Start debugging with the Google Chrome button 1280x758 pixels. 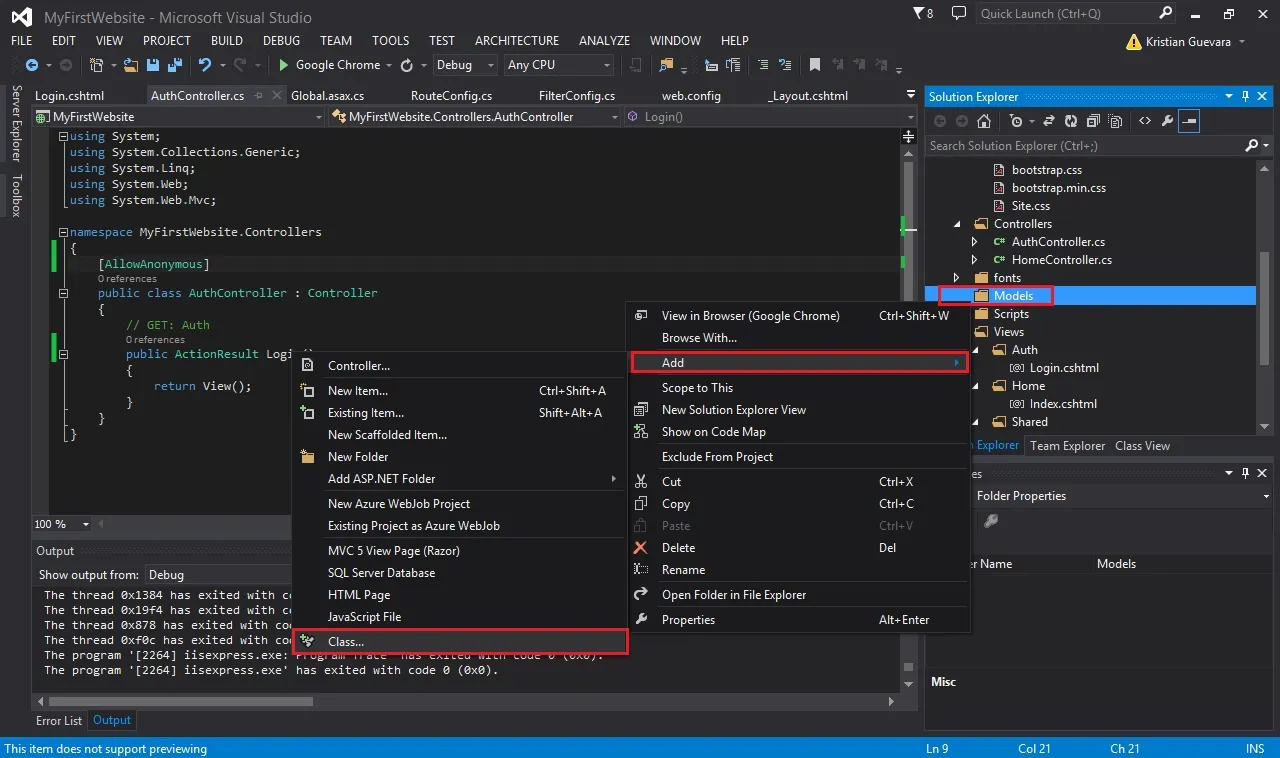pos(330,65)
